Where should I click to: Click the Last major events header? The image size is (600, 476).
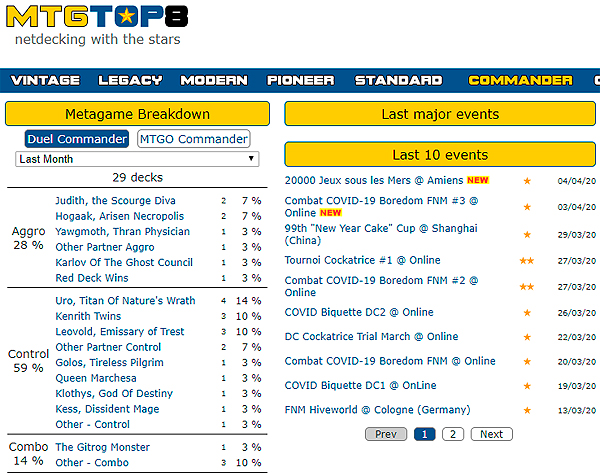[x=440, y=114]
